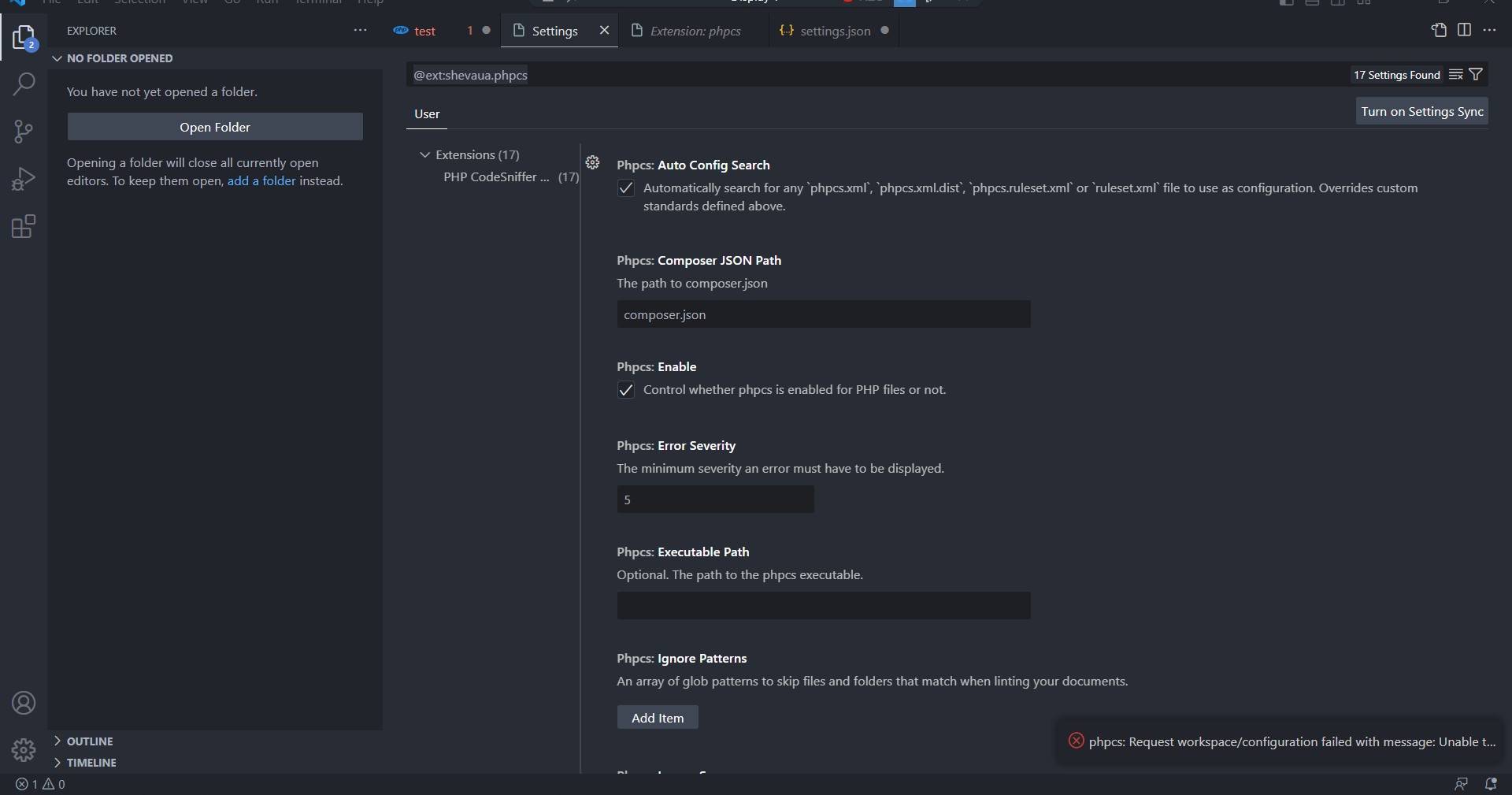The width and height of the screenshot is (1512, 795).
Task: Click unsaved dot on settings.json tab
Action: coord(884,31)
